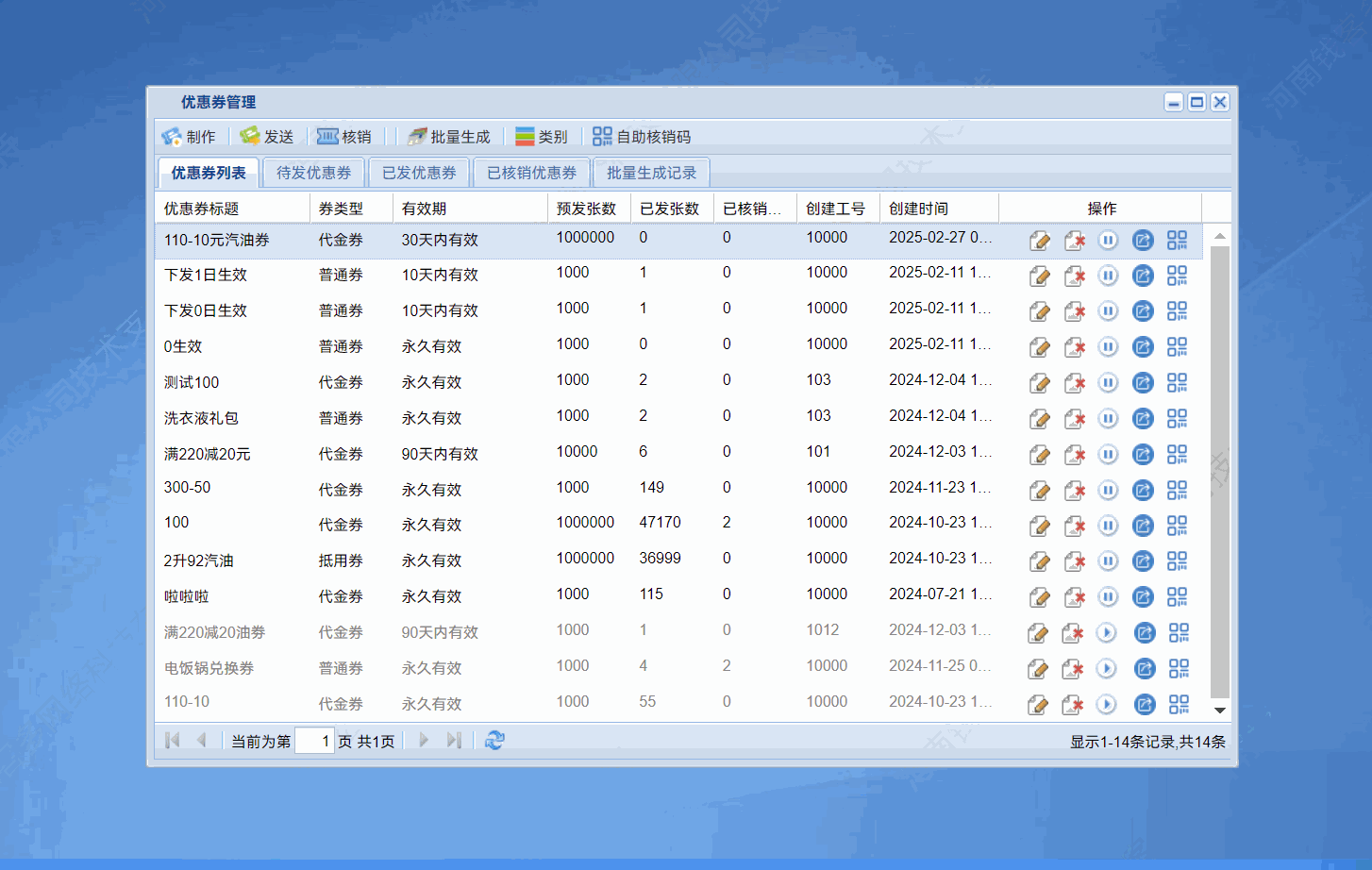The width and height of the screenshot is (1372, 870).
Task: Click the current page number field
Action: 314,741
